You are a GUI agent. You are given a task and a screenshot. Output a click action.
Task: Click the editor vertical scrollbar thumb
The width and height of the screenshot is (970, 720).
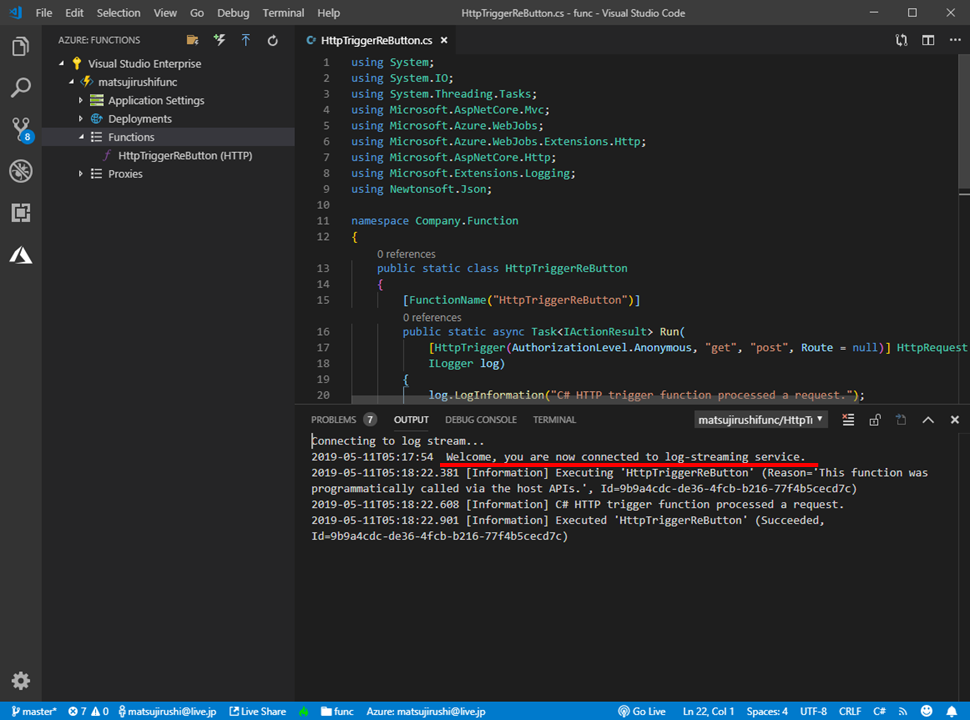tap(964, 121)
